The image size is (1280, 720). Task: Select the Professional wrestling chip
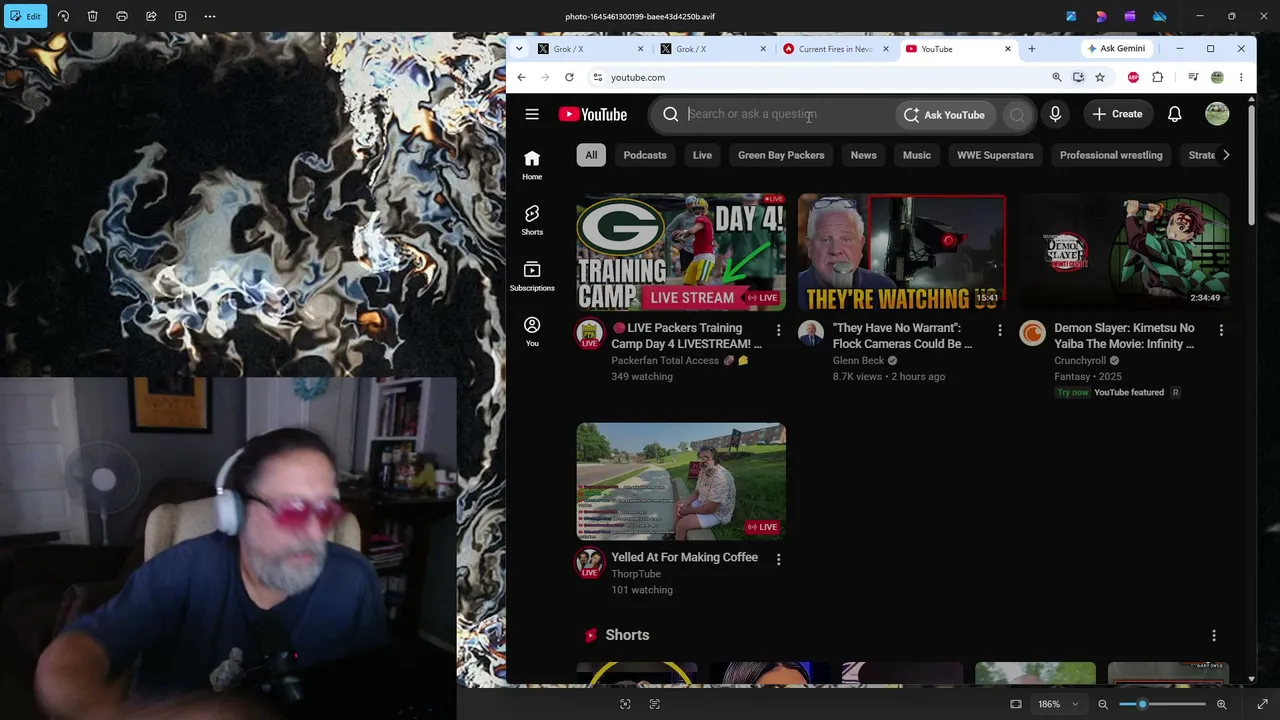tap(1111, 155)
